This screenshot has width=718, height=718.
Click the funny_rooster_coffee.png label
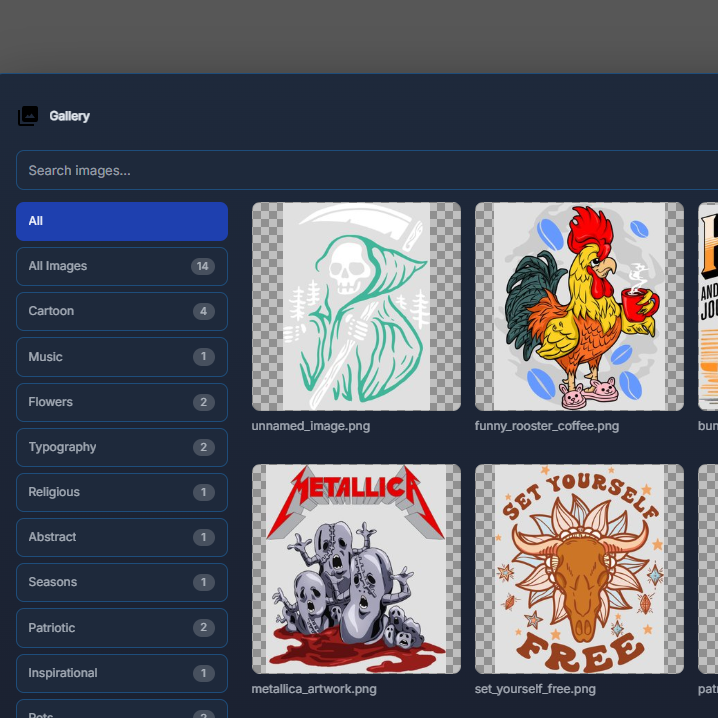547,426
